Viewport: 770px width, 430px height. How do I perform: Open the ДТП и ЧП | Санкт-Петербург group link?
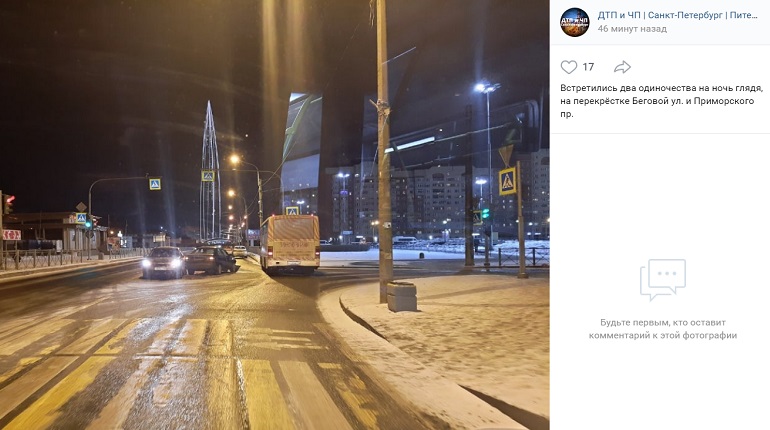click(677, 15)
